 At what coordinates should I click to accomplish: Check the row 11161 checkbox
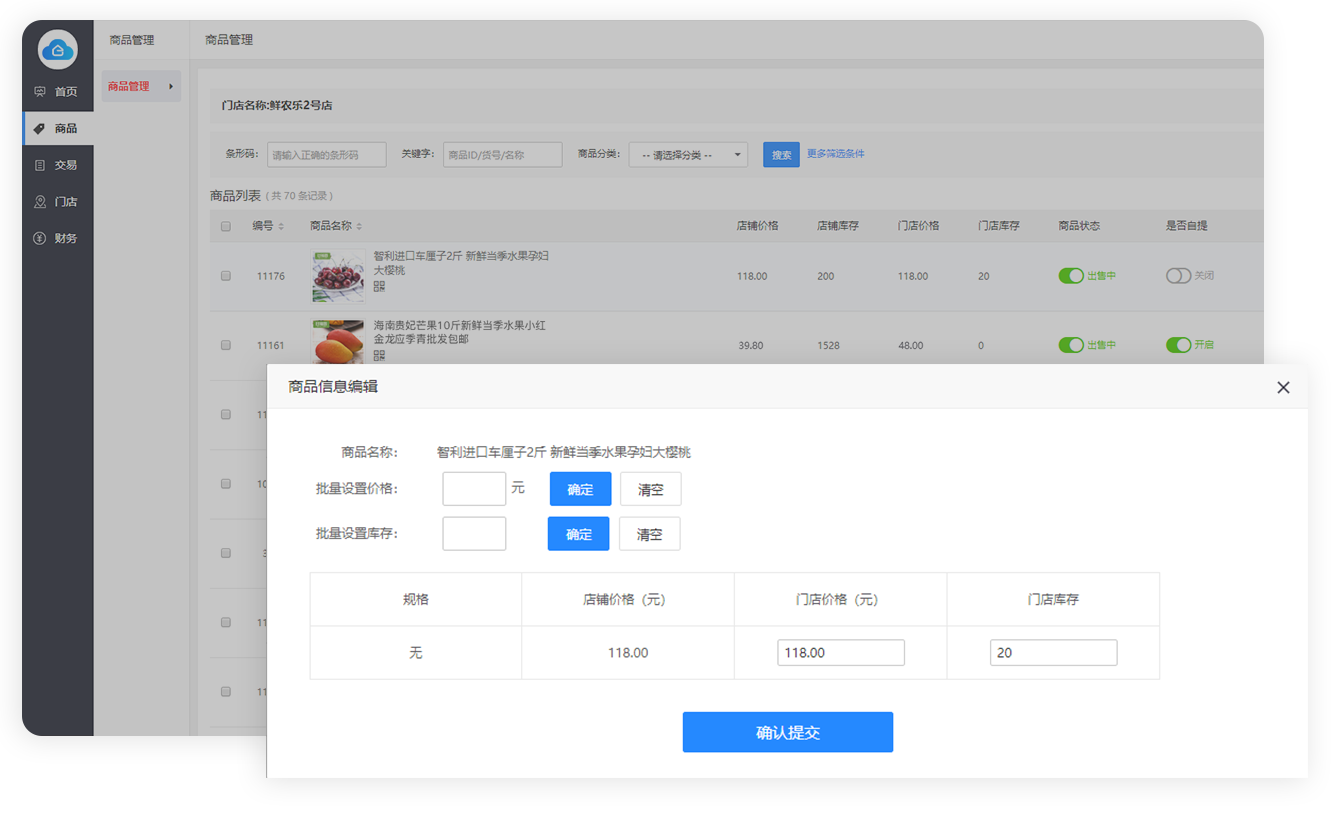coord(226,345)
